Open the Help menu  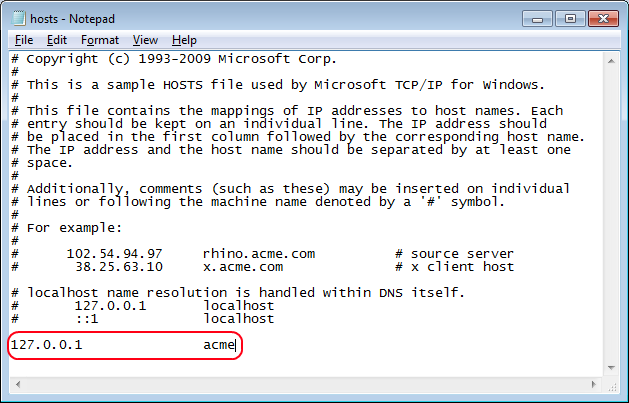tap(184, 40)
